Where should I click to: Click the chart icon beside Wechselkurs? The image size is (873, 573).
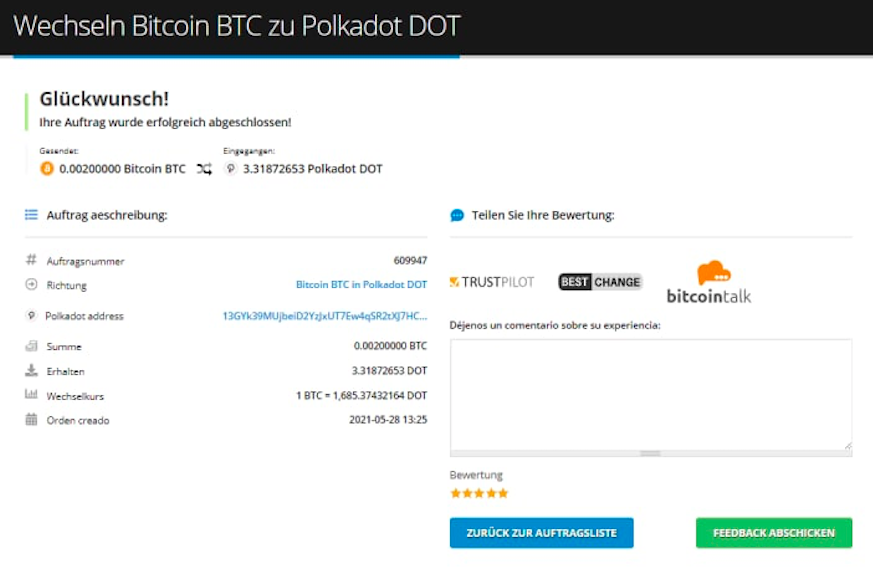31,394
